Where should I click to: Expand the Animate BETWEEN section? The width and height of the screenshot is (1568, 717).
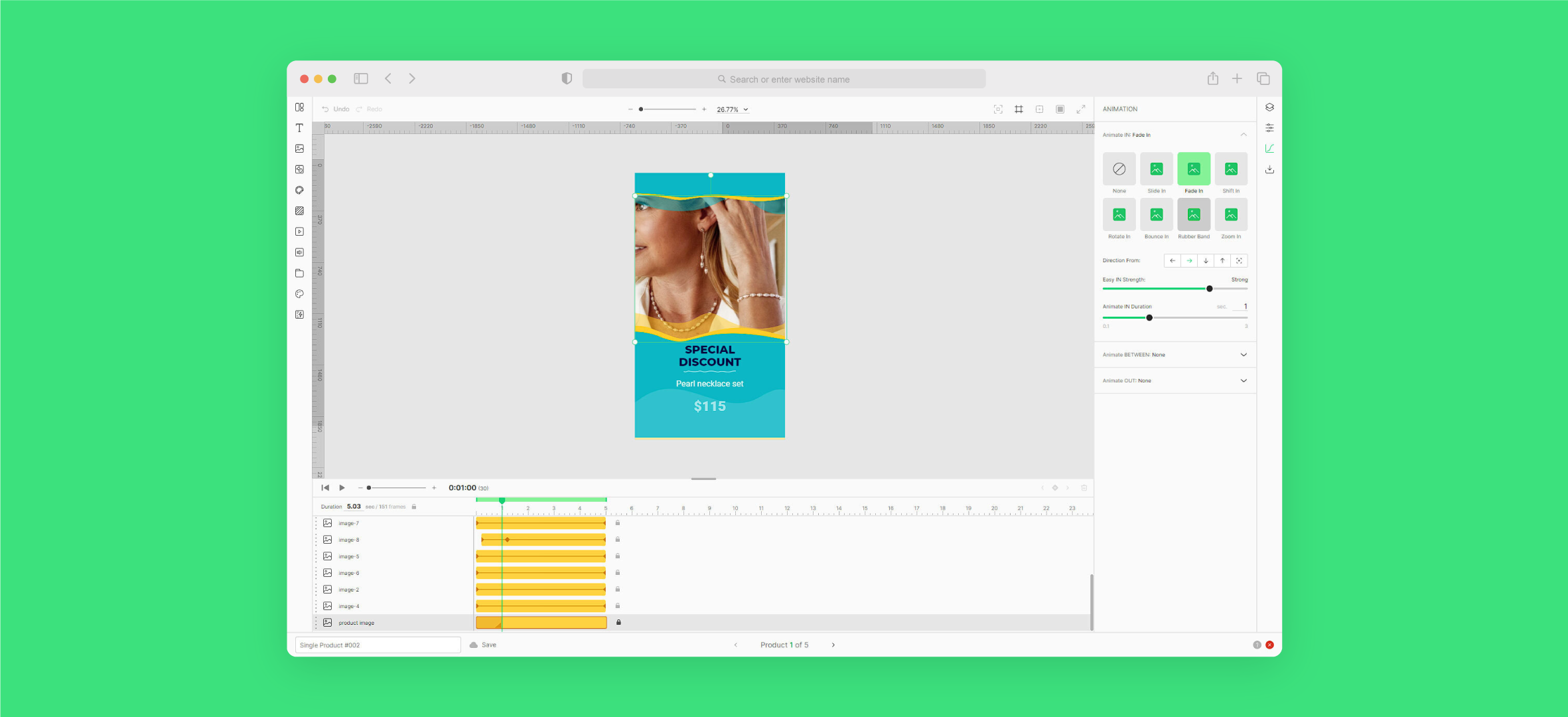[x=1243, y=355]
